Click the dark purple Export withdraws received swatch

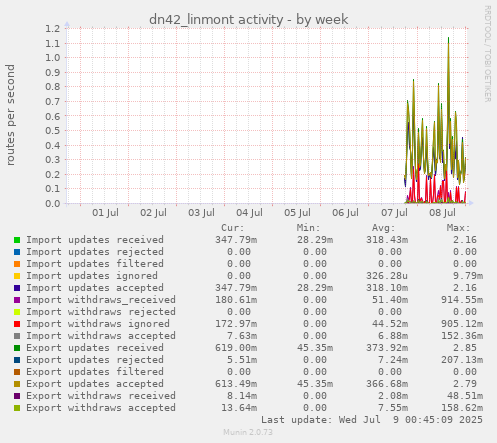[17, 396]
